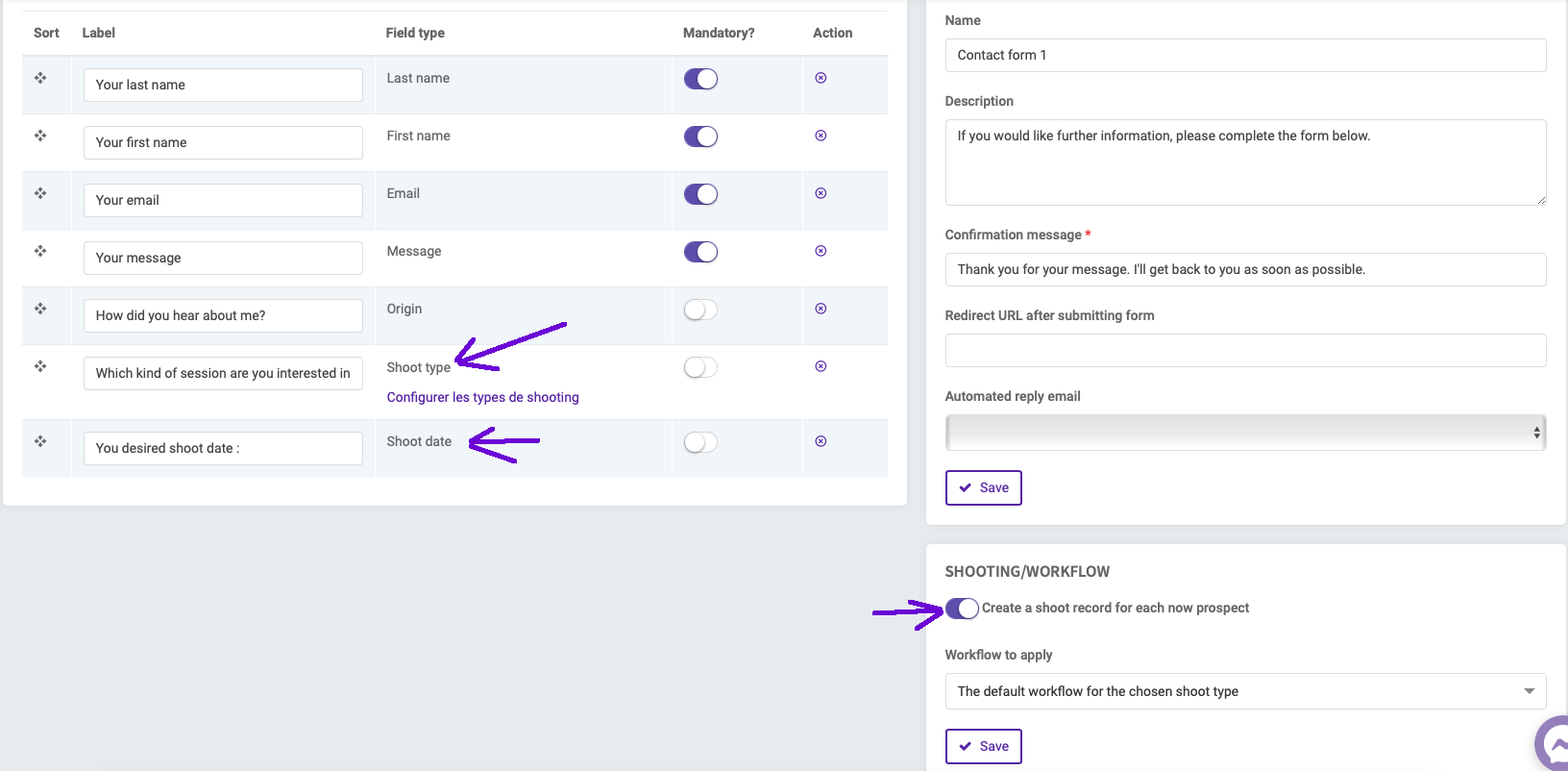This screenshot has height=771, width=1568.
Task: Make the Origin field mandatory
Action: pyautogui.click(x=700, y=310)
